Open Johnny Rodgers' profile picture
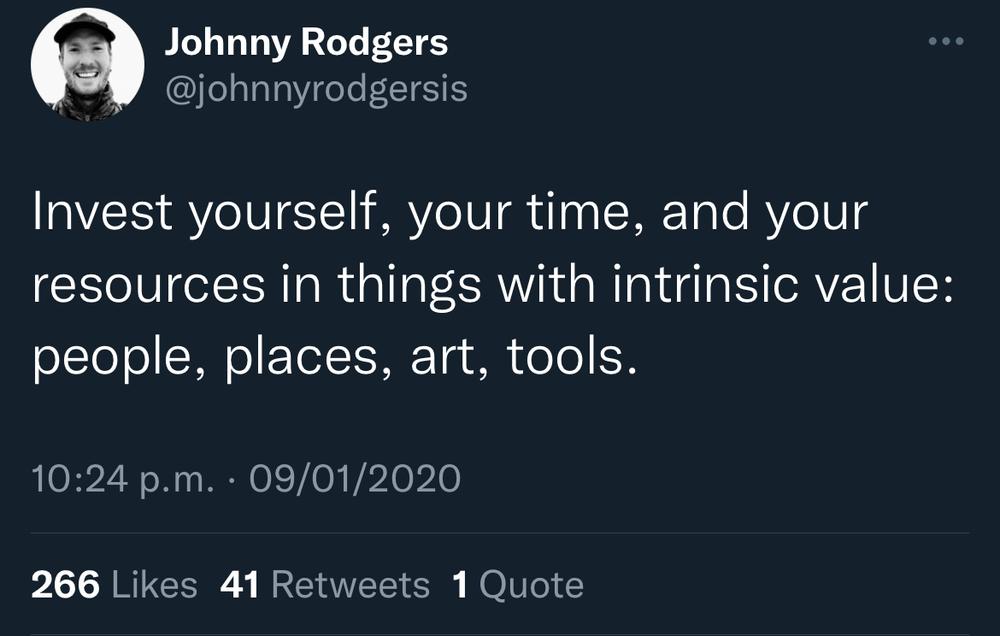The image size is (1000, 636). (87, 64)
